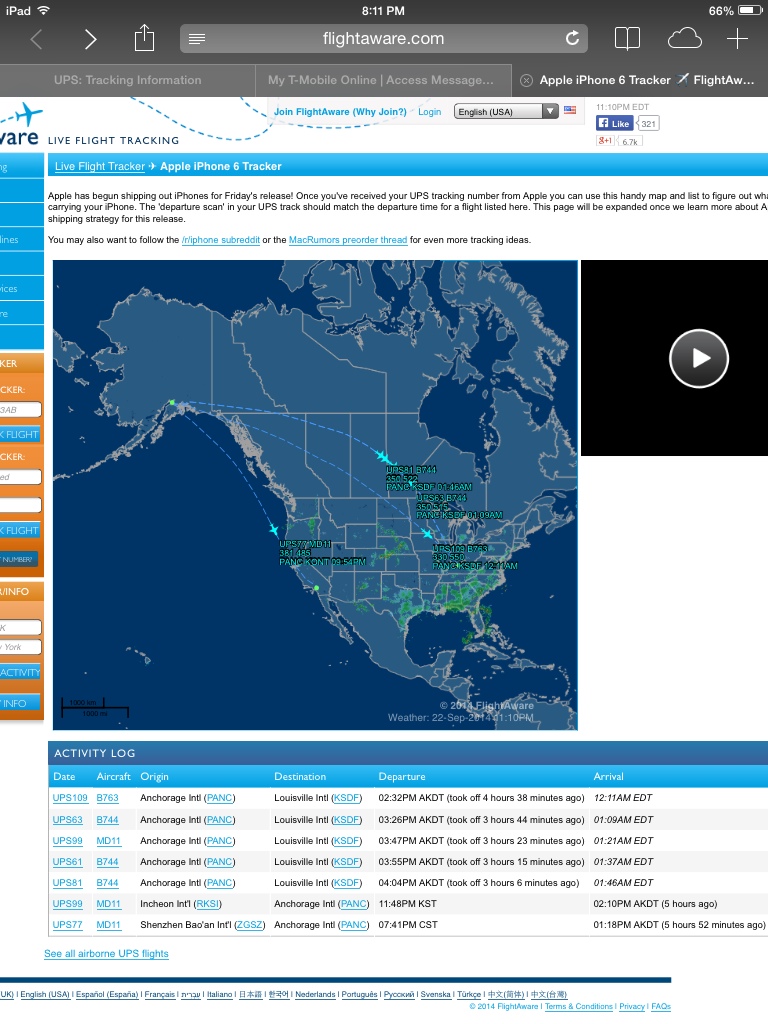
Task: Click the Svenska language link
Action: coord(436,995)
